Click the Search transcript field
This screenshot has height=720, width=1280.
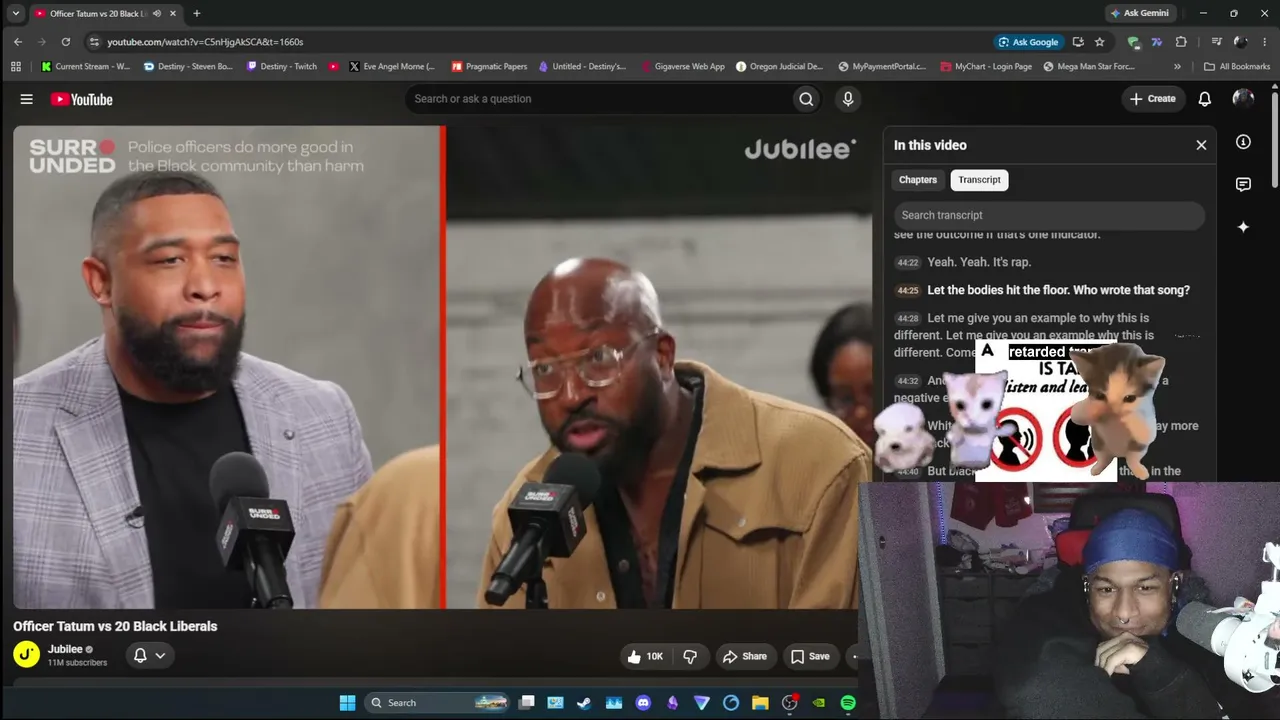pos(1049,215)
